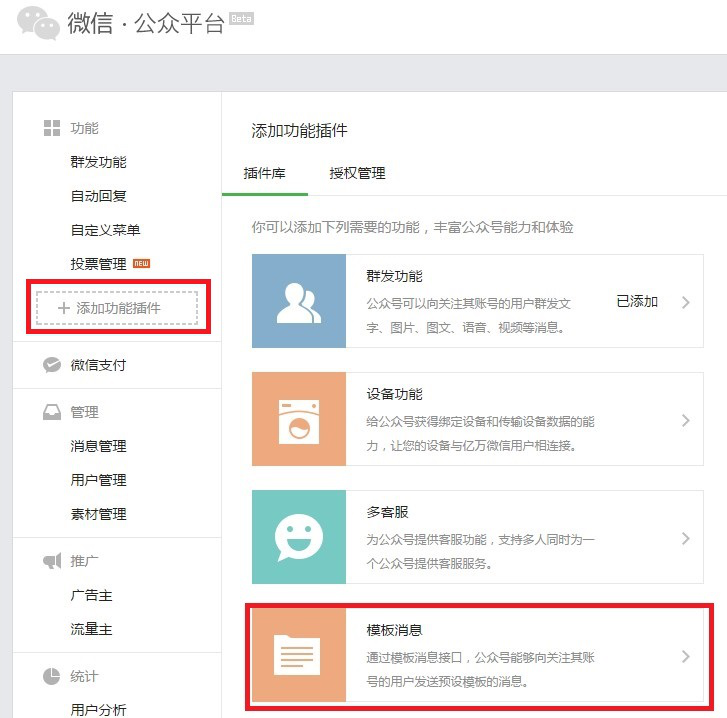Image resolution: width=727 pixels, height=718 pixels.
Task: Click the 多客服 card title
Action: click(388, 512)
